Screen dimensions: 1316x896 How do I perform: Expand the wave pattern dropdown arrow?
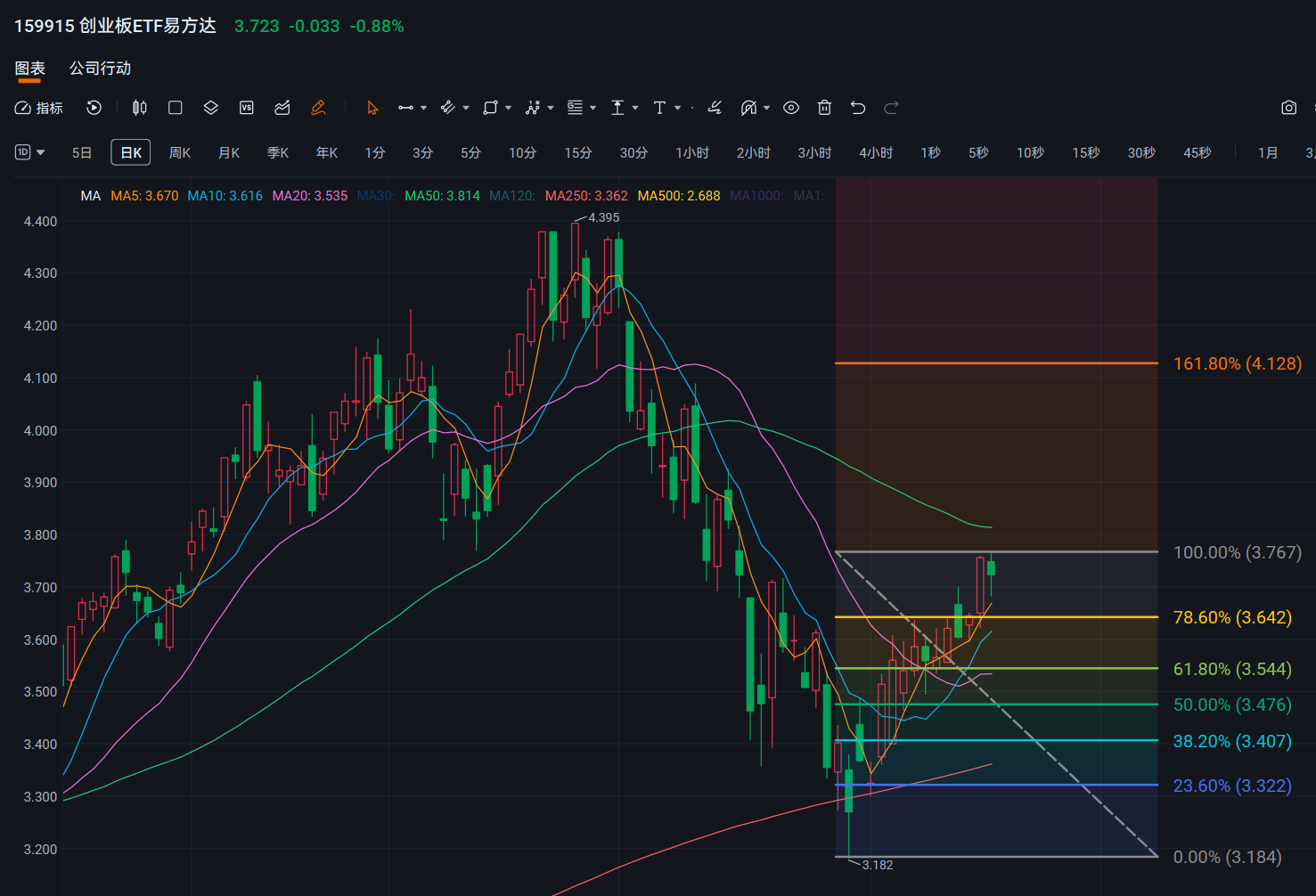pos(551,108)
